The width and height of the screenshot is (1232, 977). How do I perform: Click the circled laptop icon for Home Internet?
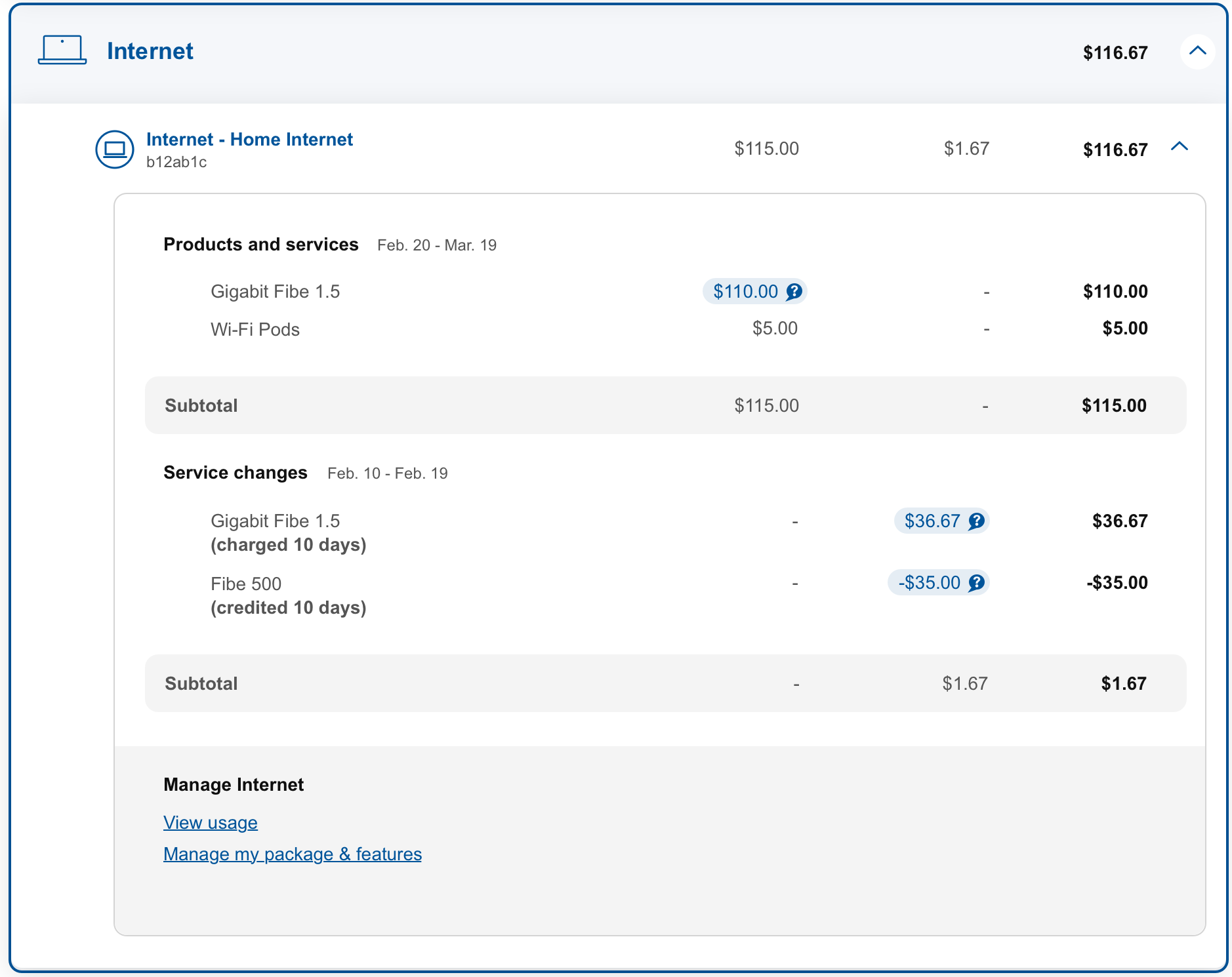115,150
